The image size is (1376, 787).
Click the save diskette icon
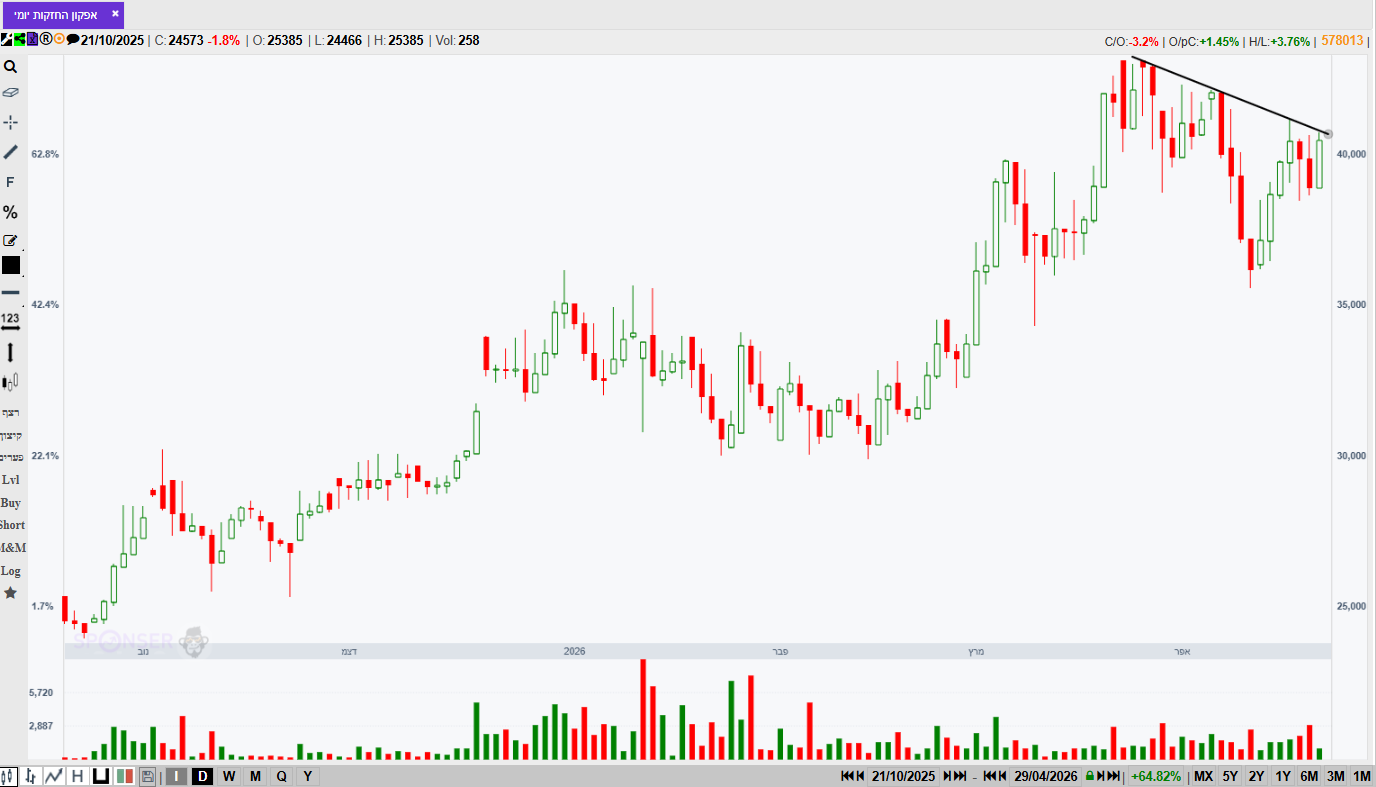tap(148, 776)
